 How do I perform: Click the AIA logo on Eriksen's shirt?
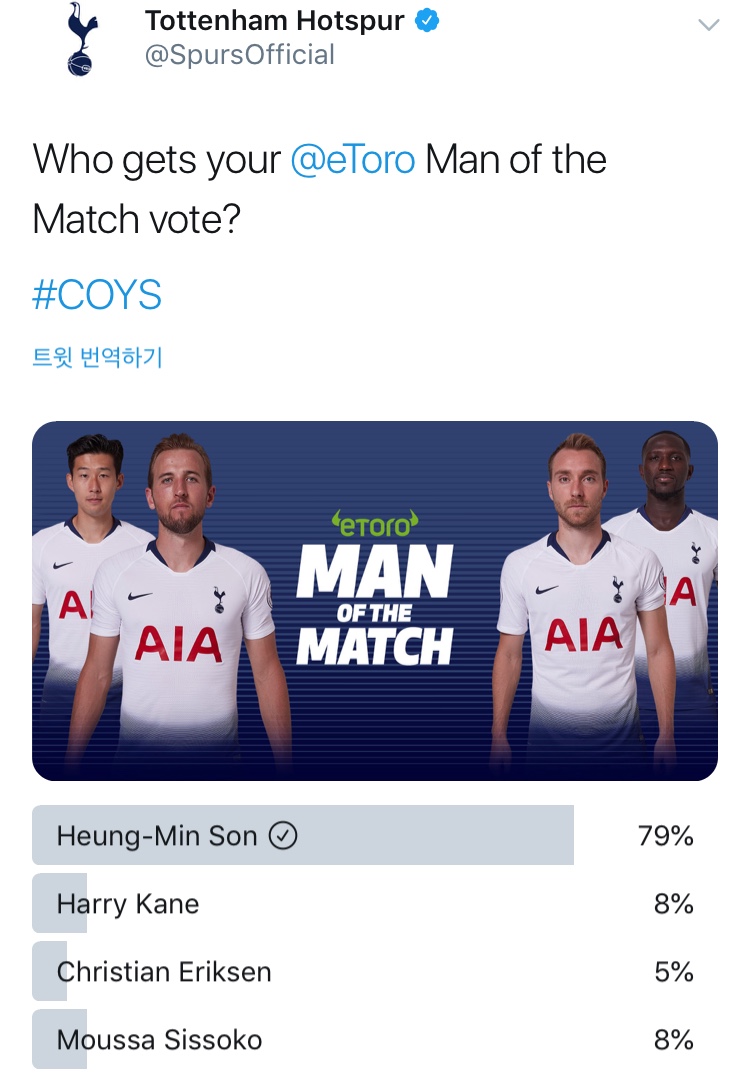582,635
